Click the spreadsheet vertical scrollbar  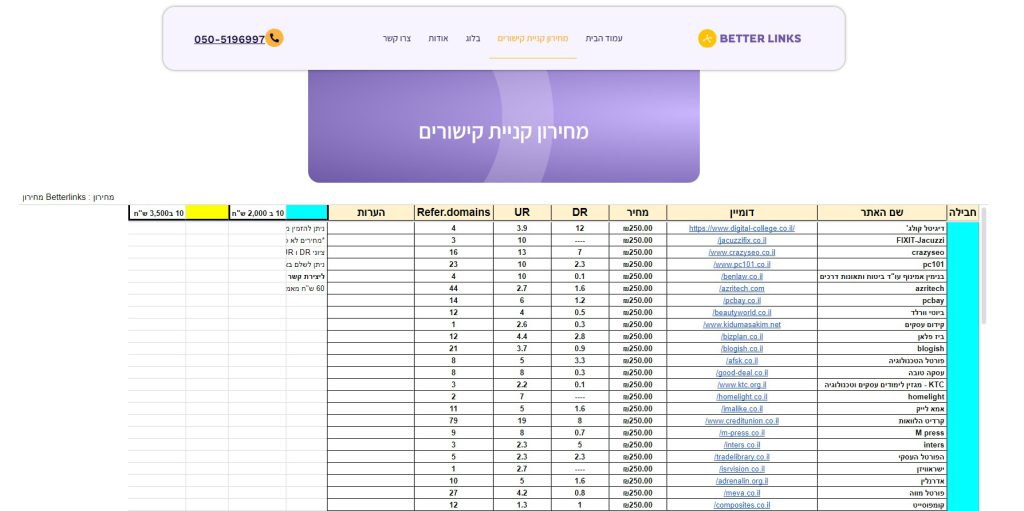click(x=984, y=267)
